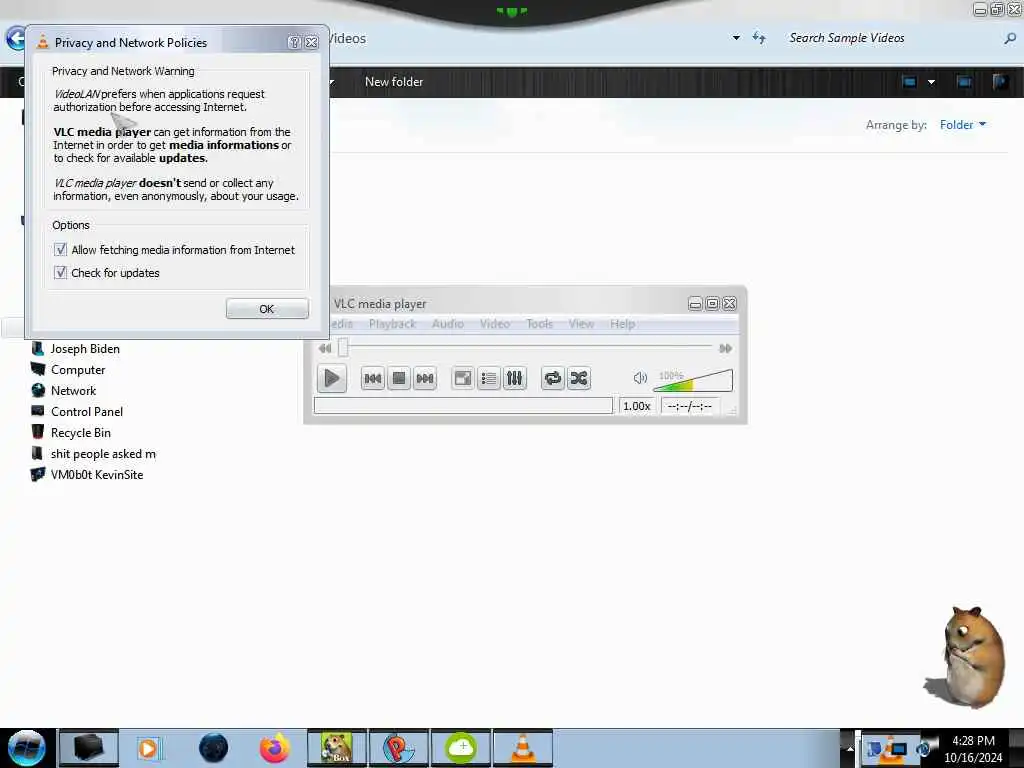The height and width of the screenshot is (768, 1024).
Task: Toggle shuffle random playback in VLC
Action: coord(579,378)
